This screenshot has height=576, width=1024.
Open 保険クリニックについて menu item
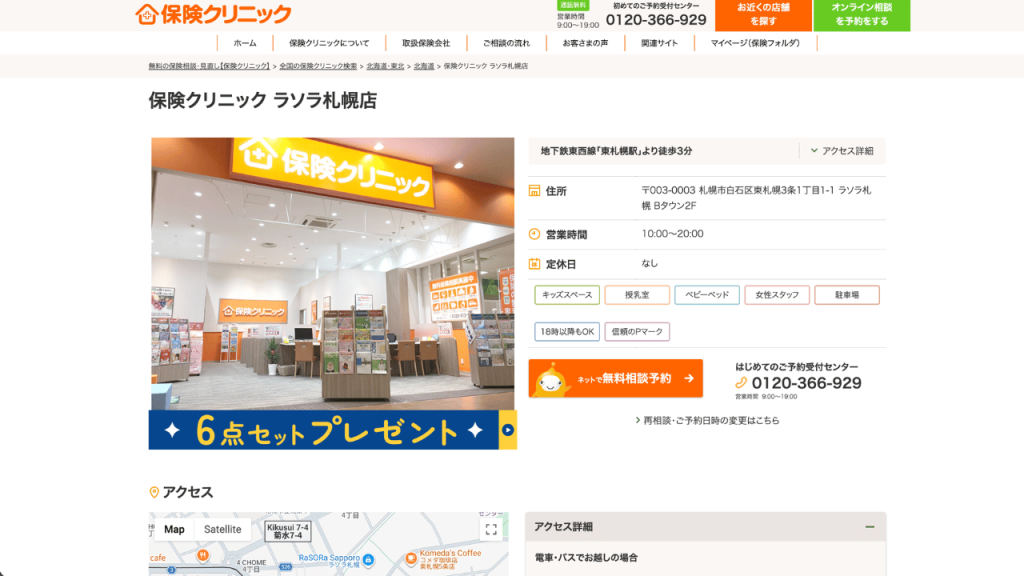click(x=329, y=43)
